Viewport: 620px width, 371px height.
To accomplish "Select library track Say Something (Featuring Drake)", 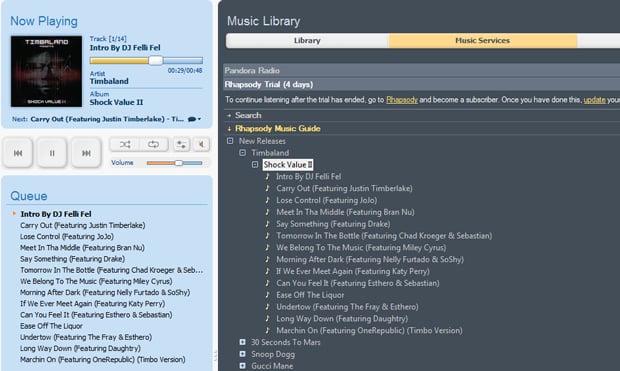I will pyautogui.click(x=333, y=224).
